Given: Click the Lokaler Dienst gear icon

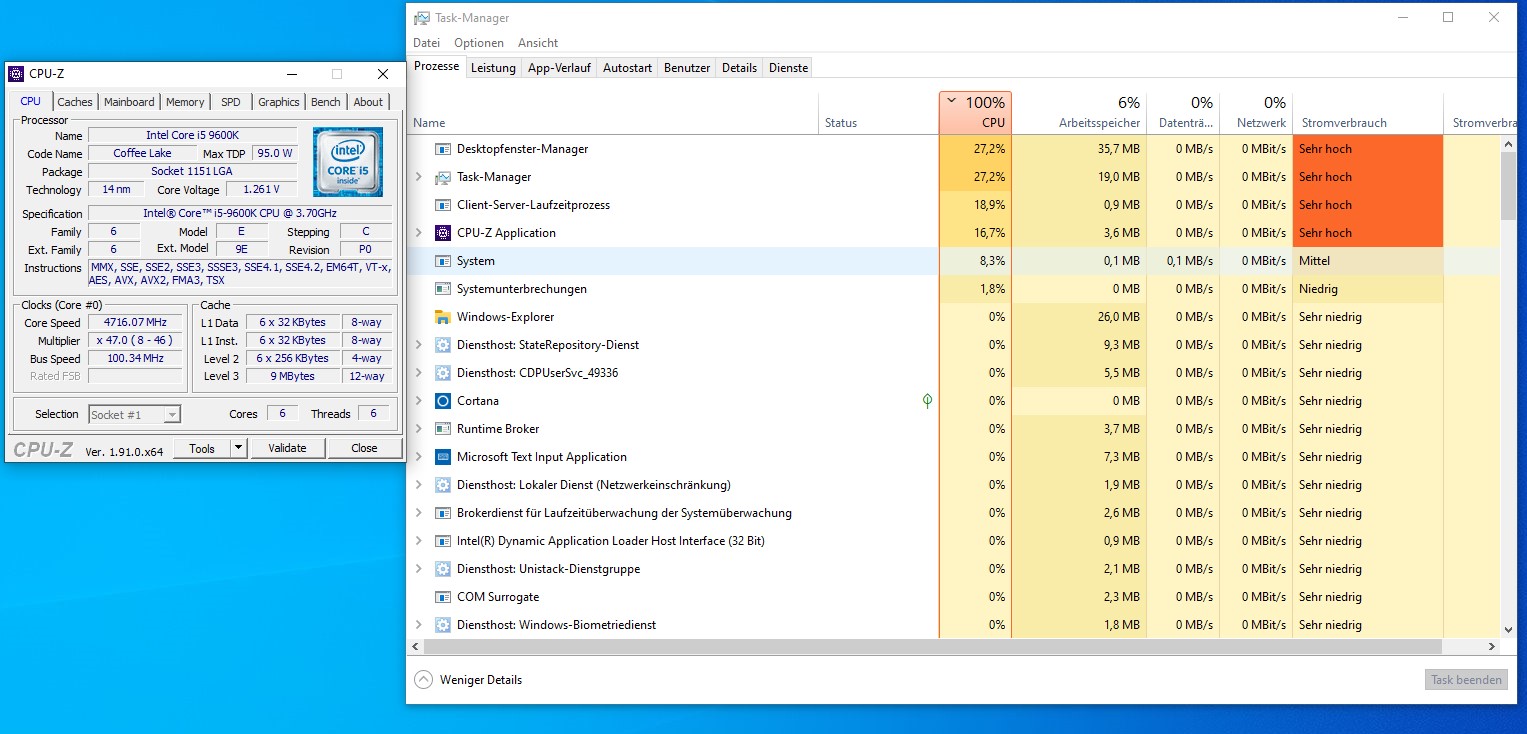Looking at the screenshot, I should 443,485.
